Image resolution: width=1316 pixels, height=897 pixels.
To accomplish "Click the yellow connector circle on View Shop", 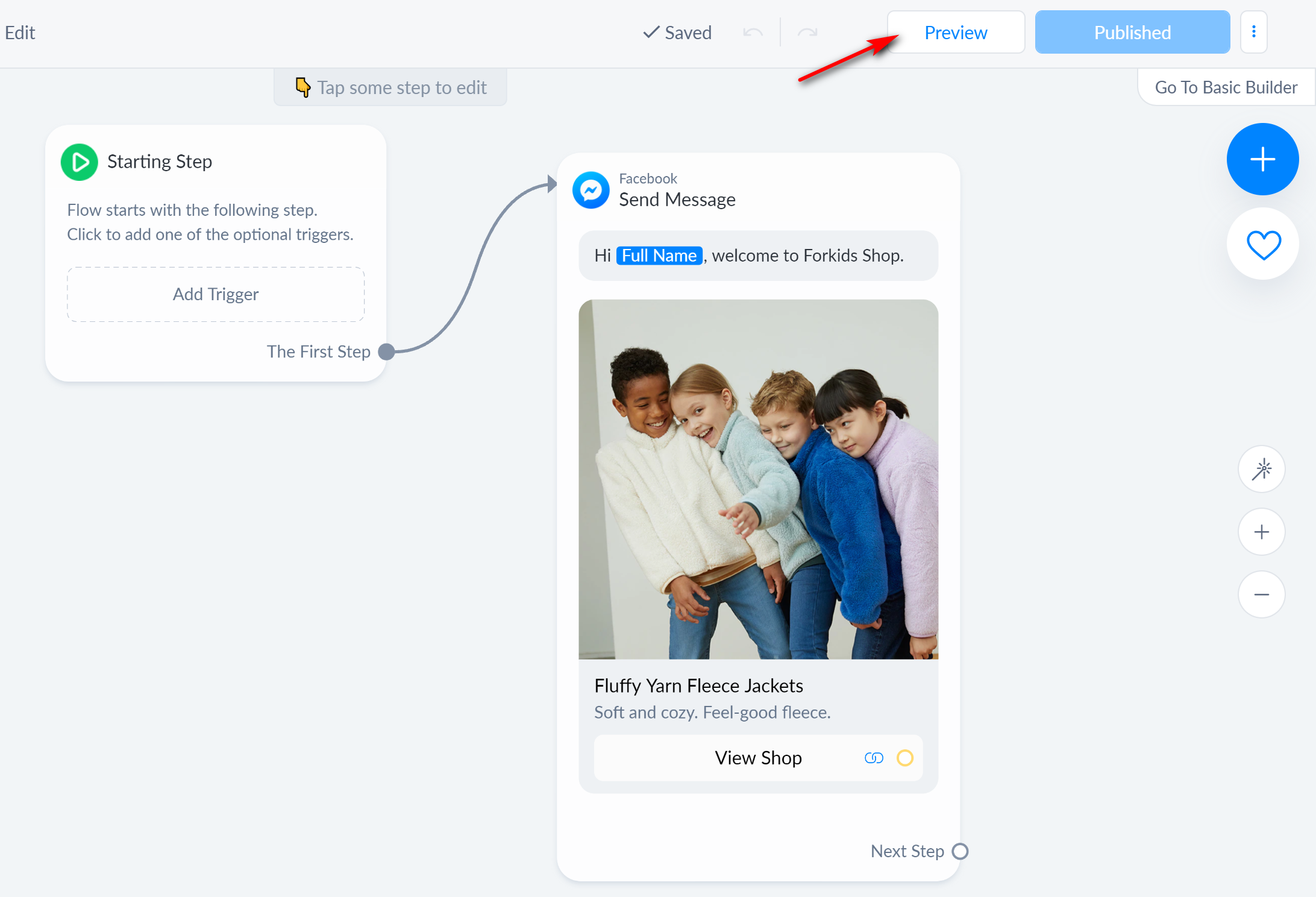I will click(x=905, y=758).
